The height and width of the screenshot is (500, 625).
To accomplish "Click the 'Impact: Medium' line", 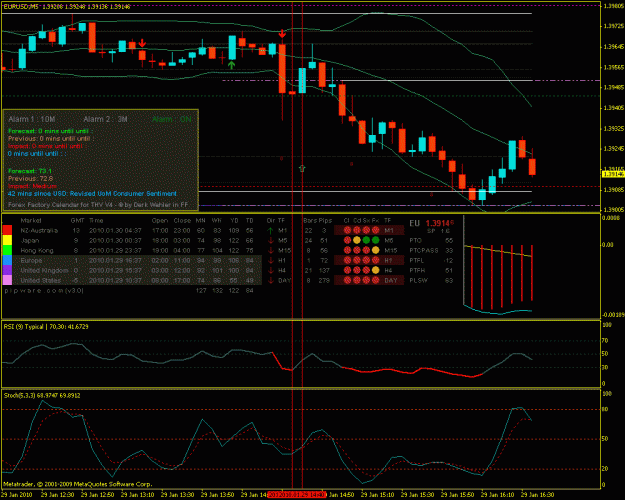I will click(x=32, y=186).
